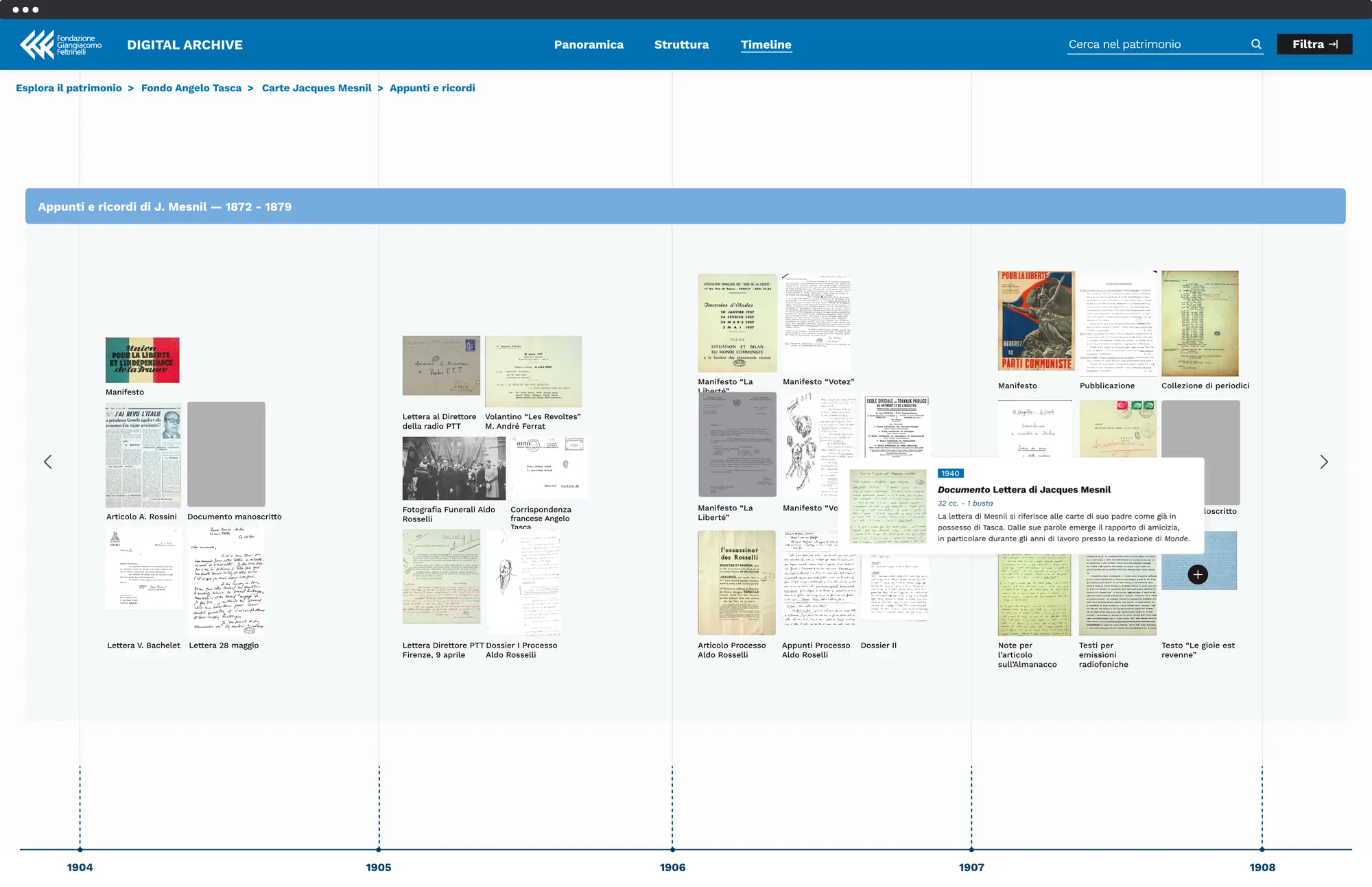Select the Timeline tab
The height and width of the screenshot is (887, 1372).
click(766, 45)
